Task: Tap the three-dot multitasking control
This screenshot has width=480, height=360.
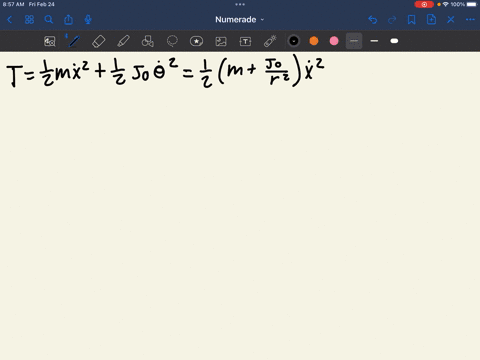Action: point(240,4)
